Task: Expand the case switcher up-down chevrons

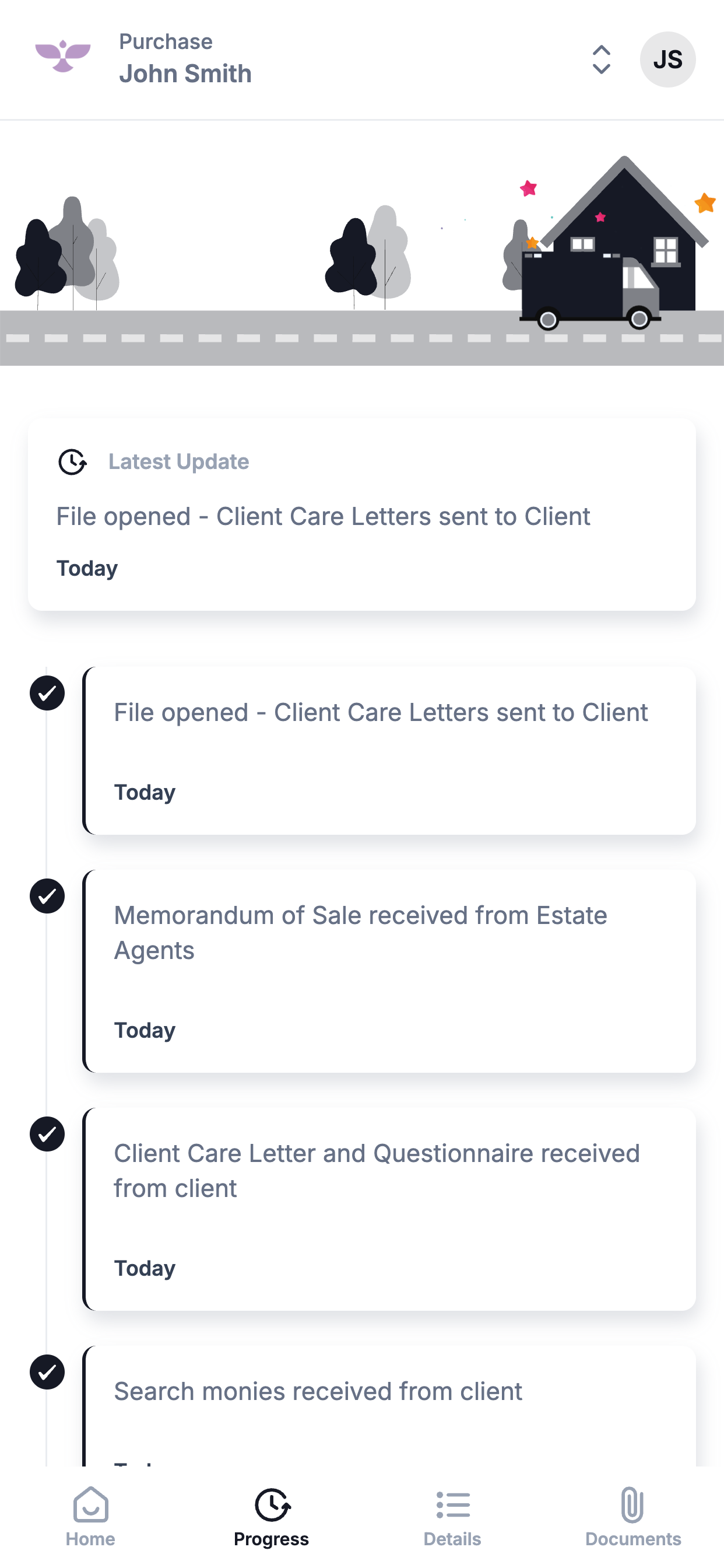Action: coord(601,60)
